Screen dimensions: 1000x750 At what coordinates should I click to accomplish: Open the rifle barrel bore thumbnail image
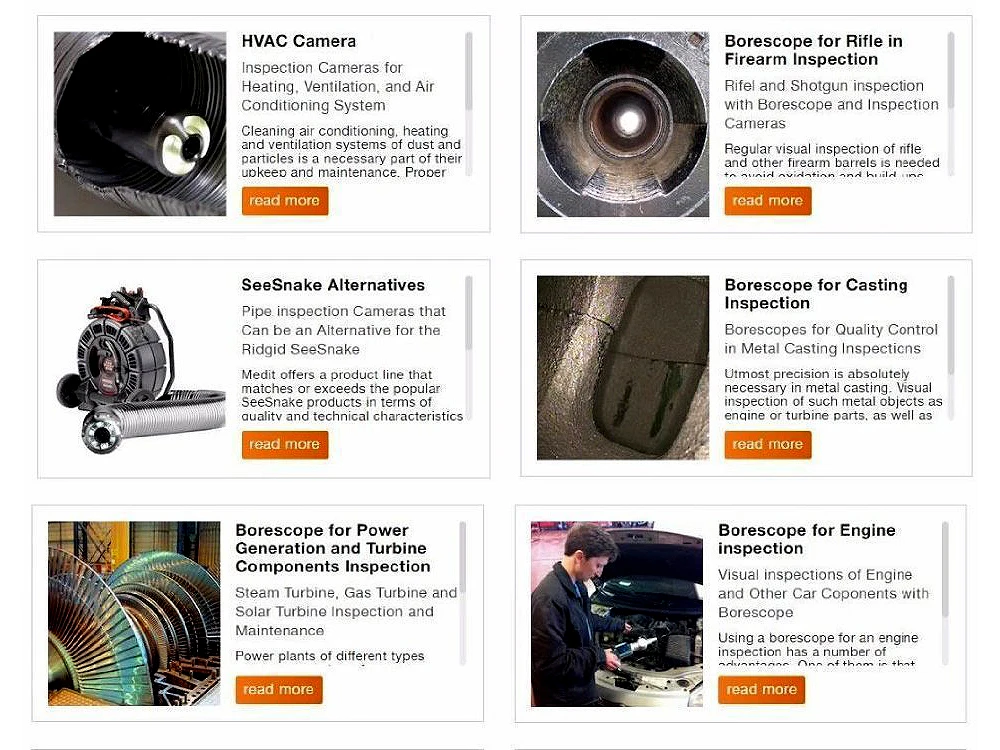click(622, 124)
